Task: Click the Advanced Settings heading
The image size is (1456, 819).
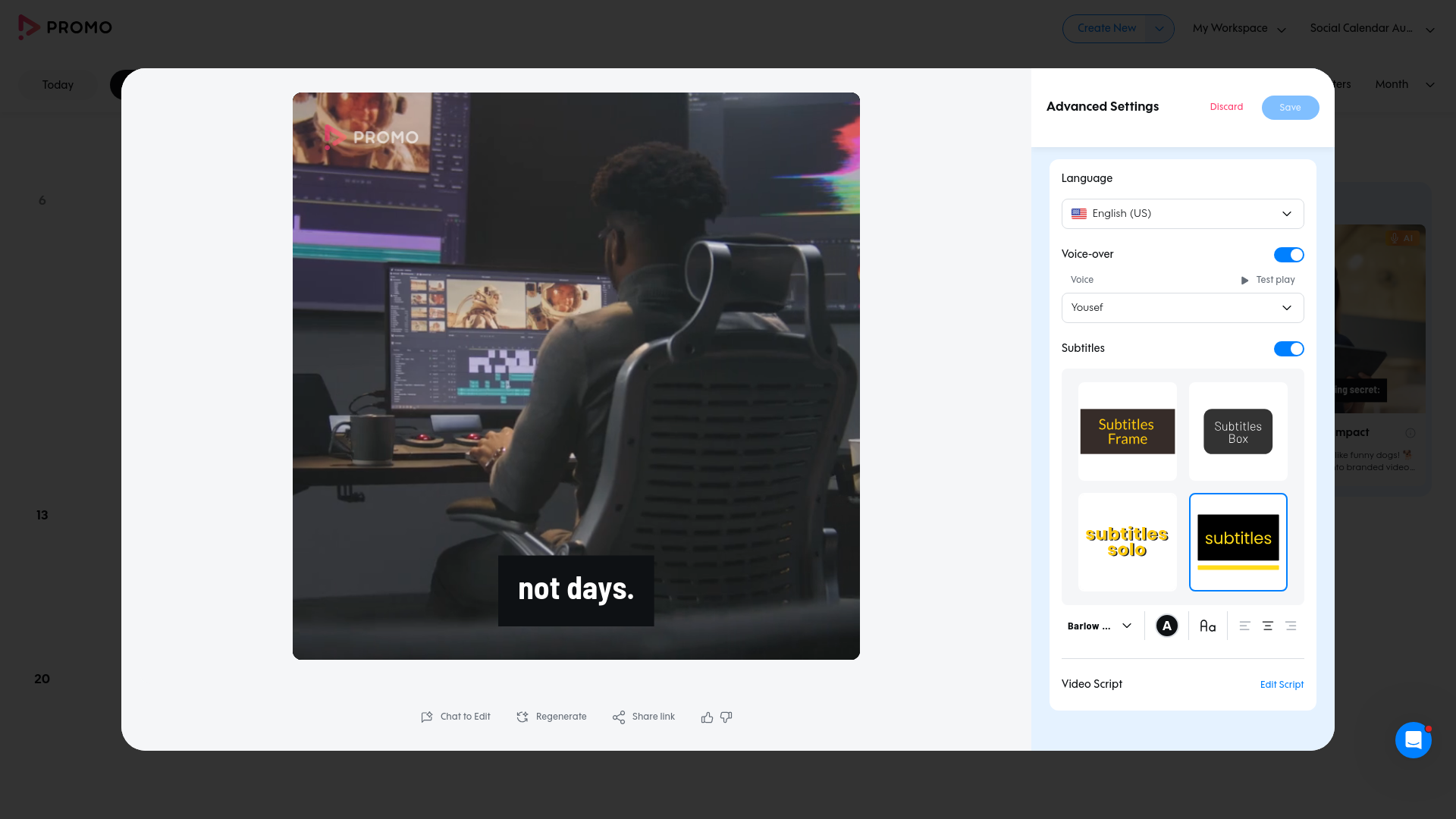Action: click(x=1102, y=107)
